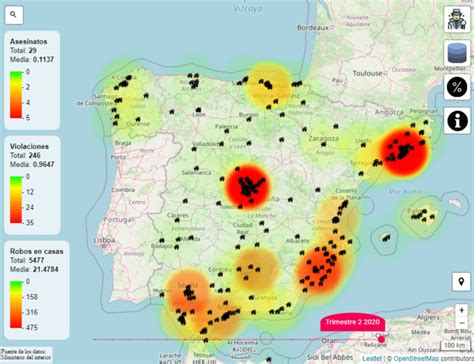The image size is (474, 364).
Task: Click the location pin marker button
Action: [x=461, y=282]
